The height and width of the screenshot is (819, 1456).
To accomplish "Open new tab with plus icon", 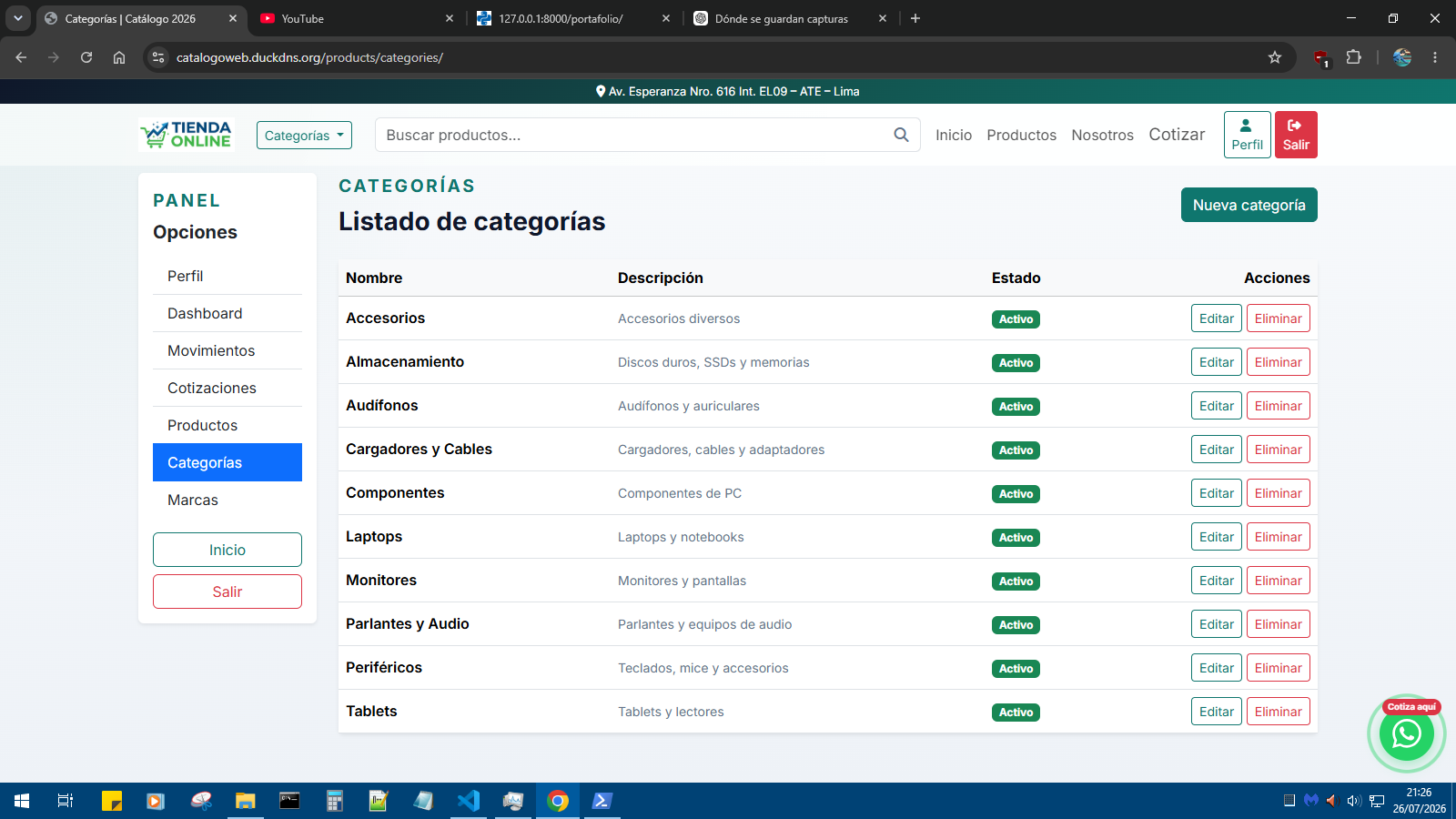I will 915,18.
